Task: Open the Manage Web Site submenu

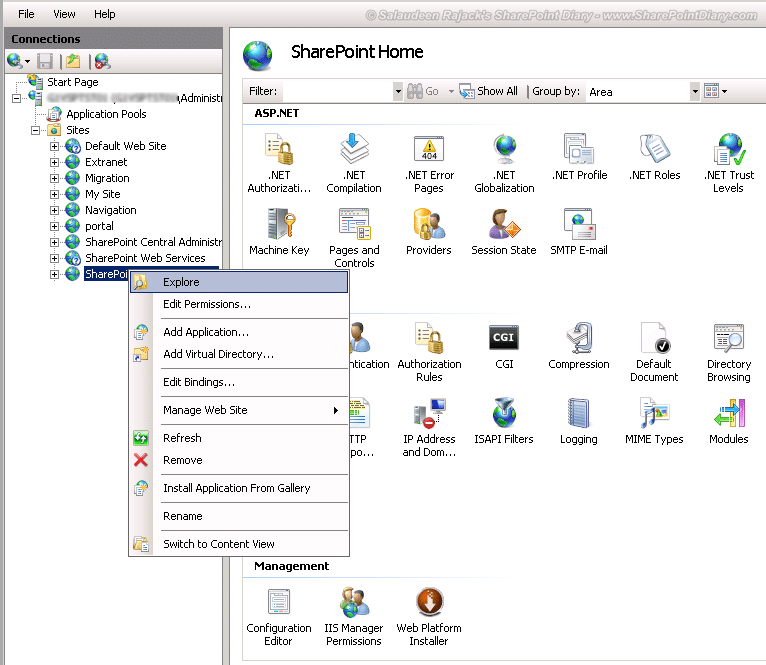Action: pyautogui.click(x=239, y=410)
